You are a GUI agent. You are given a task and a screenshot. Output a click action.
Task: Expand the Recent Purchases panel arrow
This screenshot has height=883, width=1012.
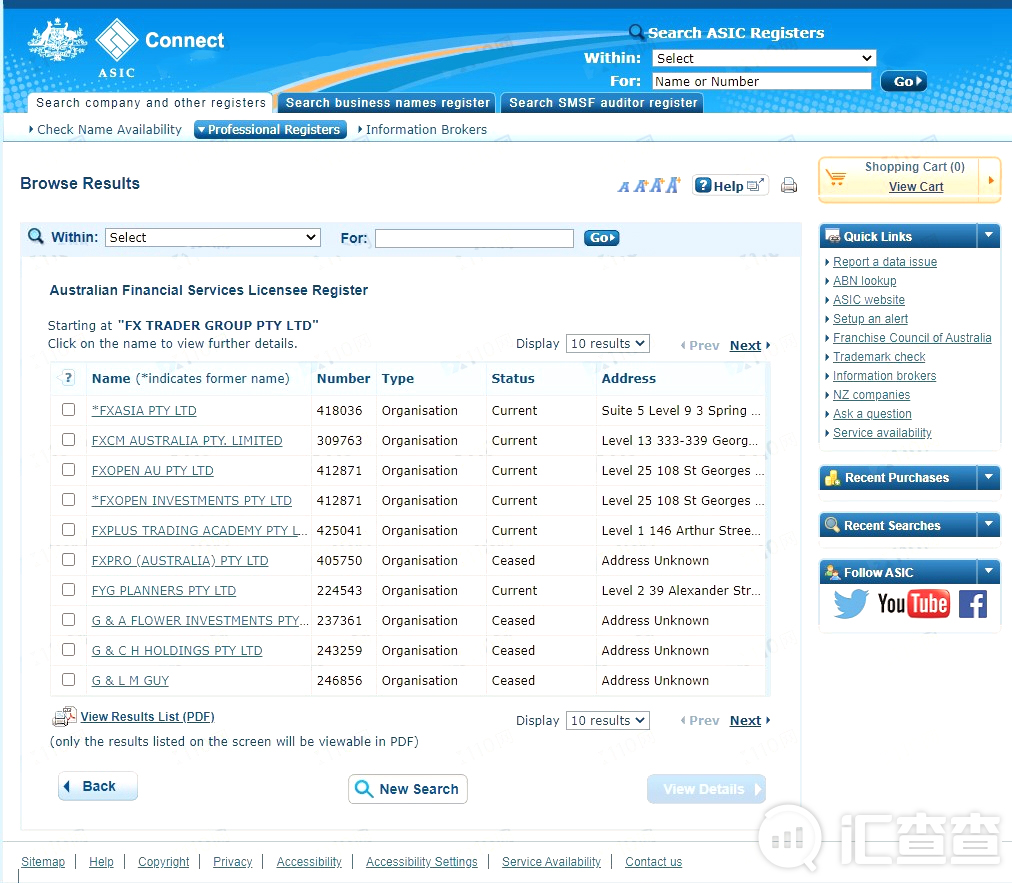point(988,478)
